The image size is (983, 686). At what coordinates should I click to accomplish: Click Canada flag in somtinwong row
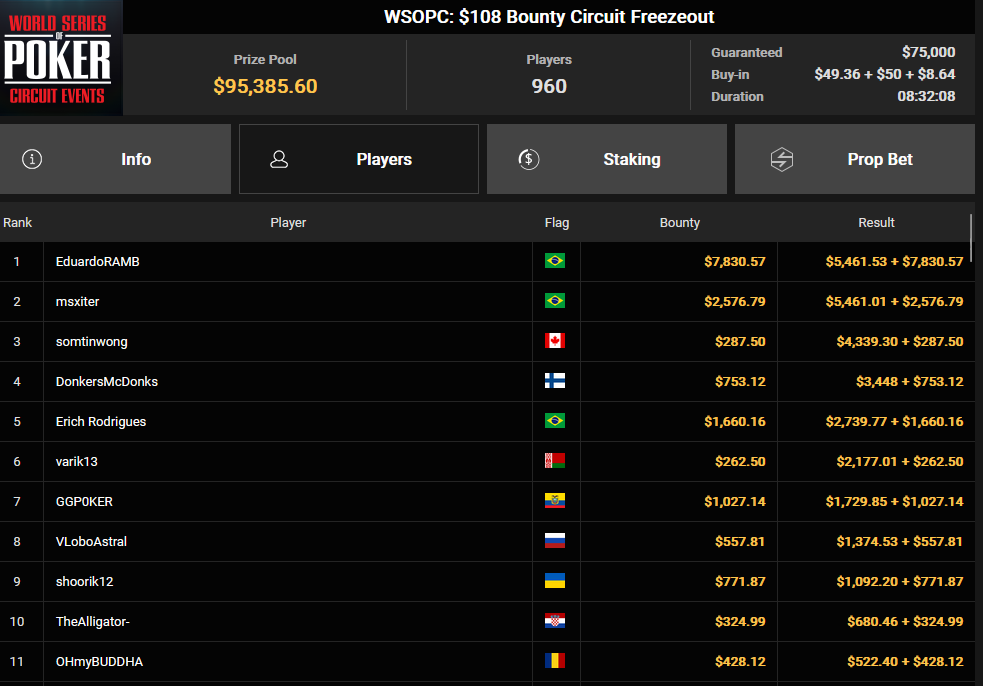[555, 340]
